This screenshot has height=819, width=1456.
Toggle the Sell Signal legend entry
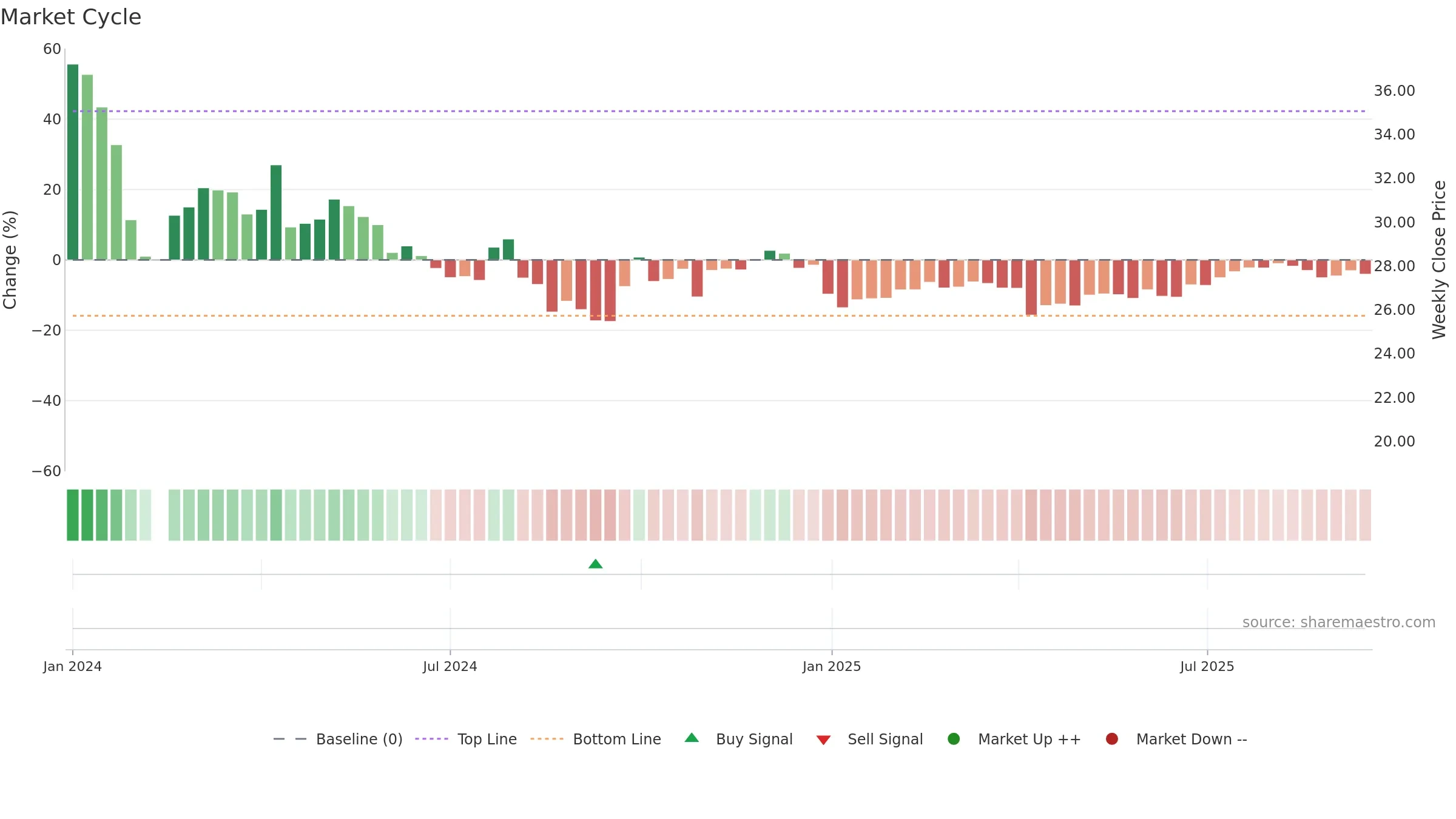pyautogui.click(x=869, y=739)
